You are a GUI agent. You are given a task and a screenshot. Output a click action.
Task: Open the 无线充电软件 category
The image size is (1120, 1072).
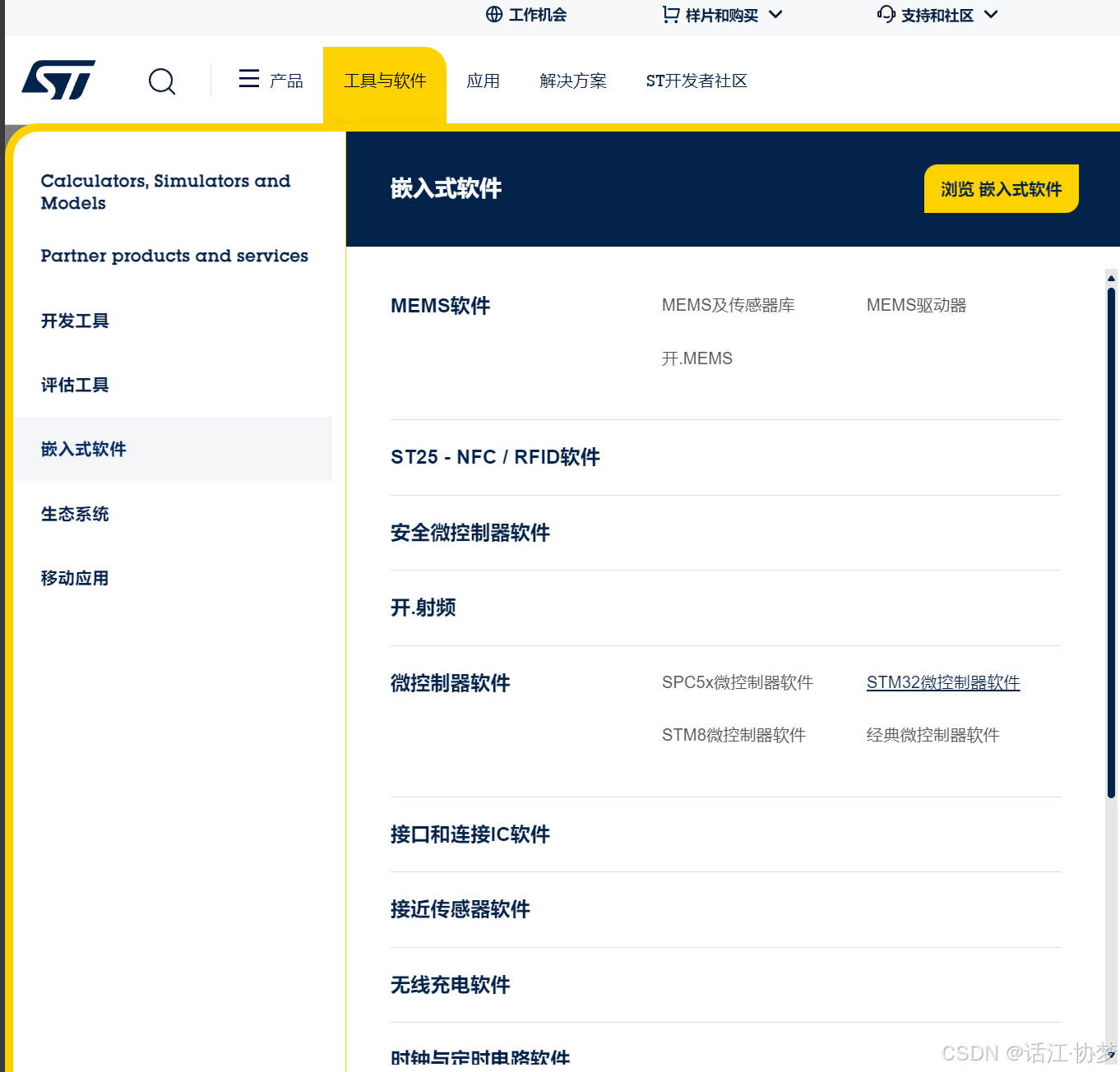pos(451,985)
